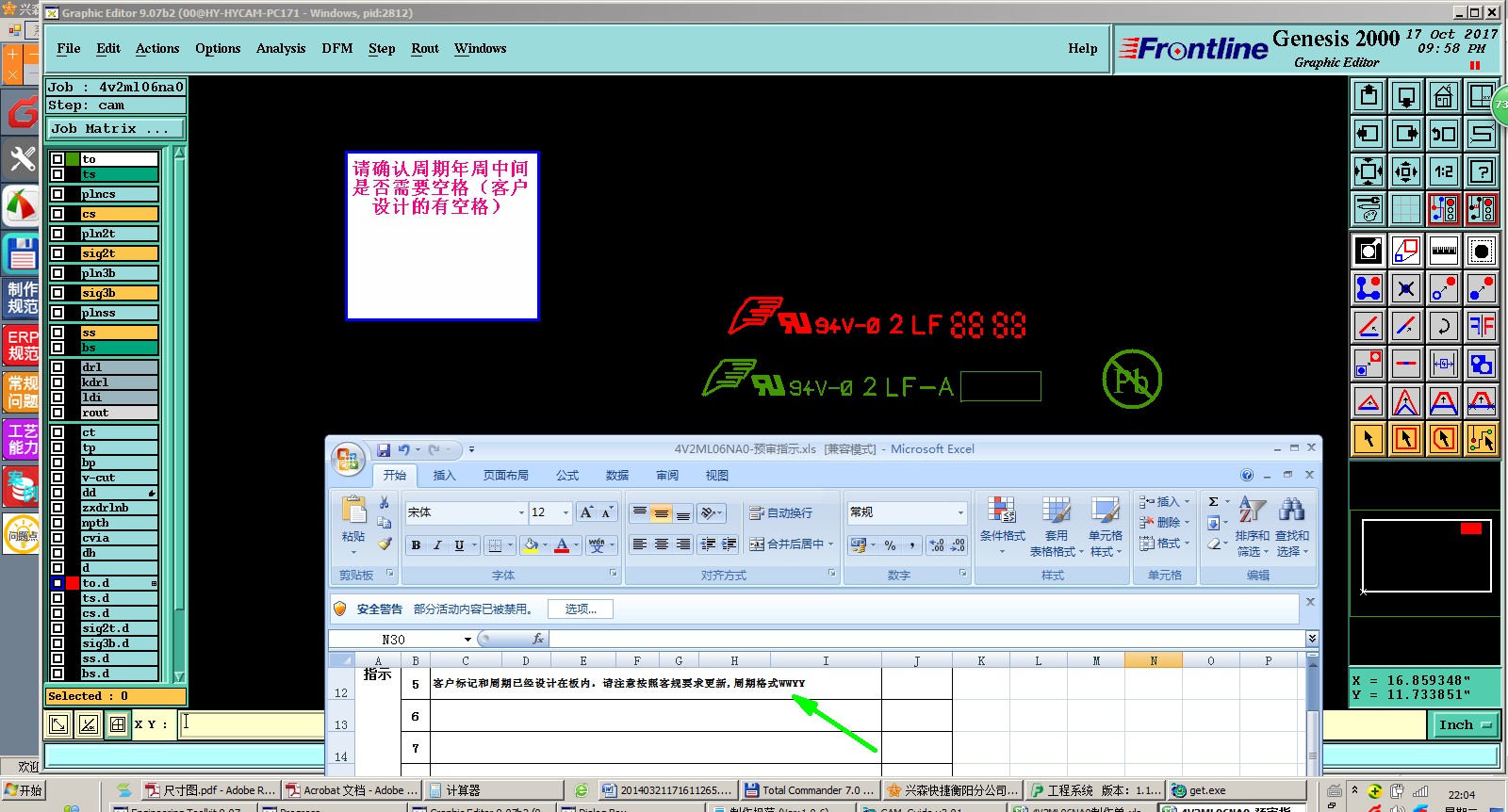Open the merge and center dropdown arrow
Viewport: 1508px width, 812px height.
pyautogui.click(x=830, y=544)
